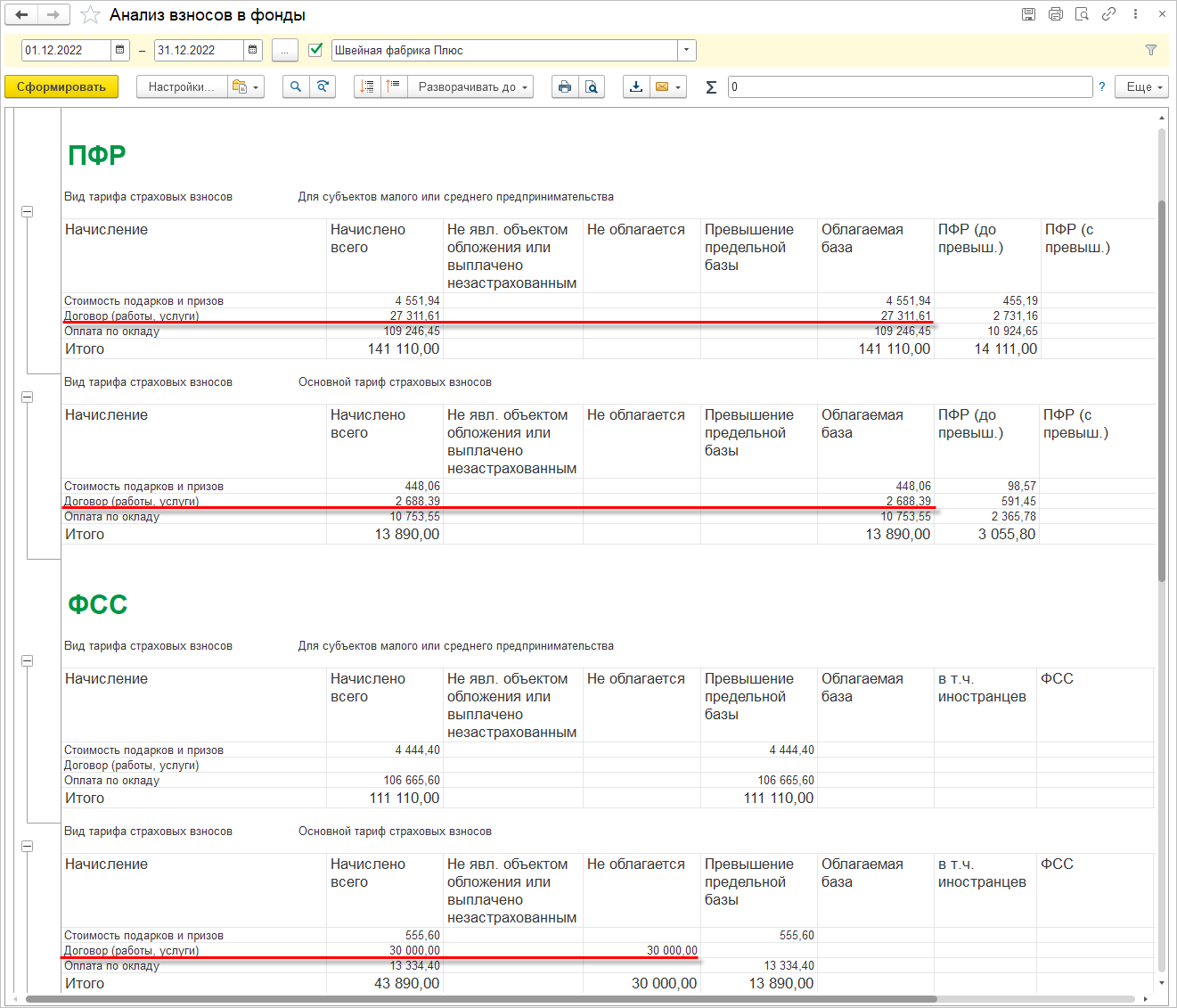Collapse the ПФР Основной тариф group
The height and width of the screenshot is (1008, 1177).
[x=27, y=397]
